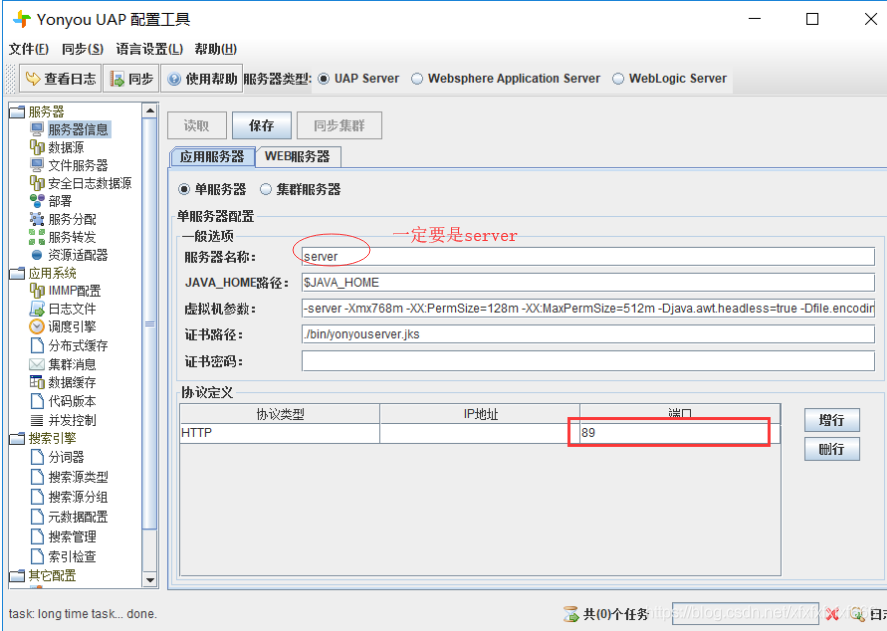The height and width of the screenshot is (631, 887).
Task: Click the 证书路径 input field
Action: (x=588, y=334)
